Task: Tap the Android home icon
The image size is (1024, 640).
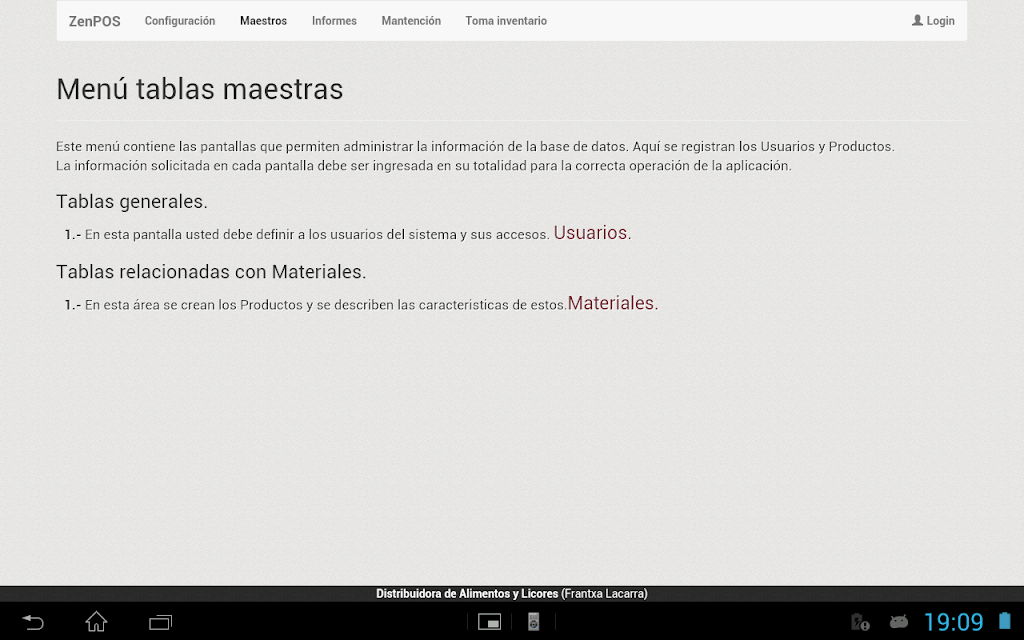Action: (x=96, y=622)
